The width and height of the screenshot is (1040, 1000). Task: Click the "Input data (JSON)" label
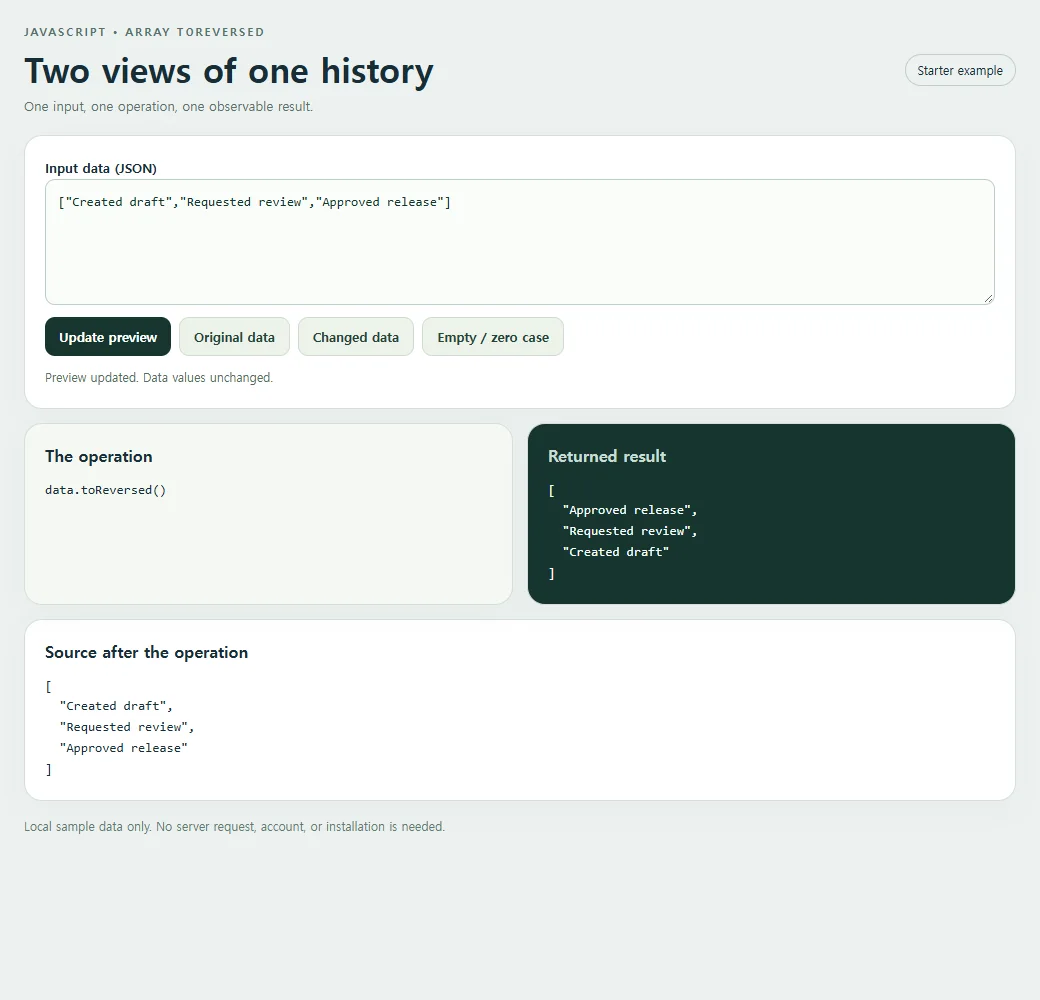coord(101,168)
